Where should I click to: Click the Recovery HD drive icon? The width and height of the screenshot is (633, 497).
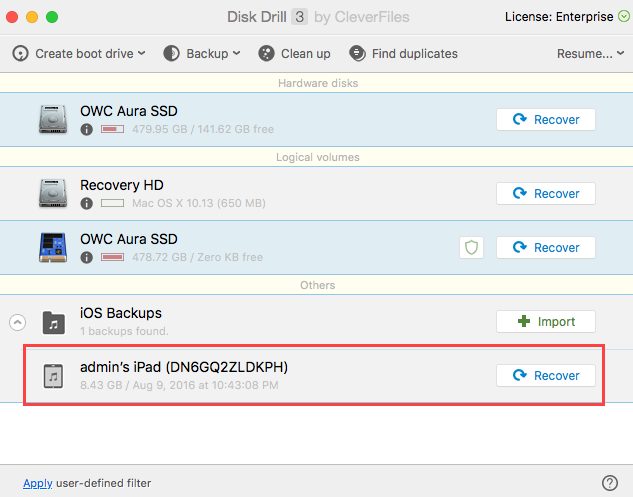53,193
